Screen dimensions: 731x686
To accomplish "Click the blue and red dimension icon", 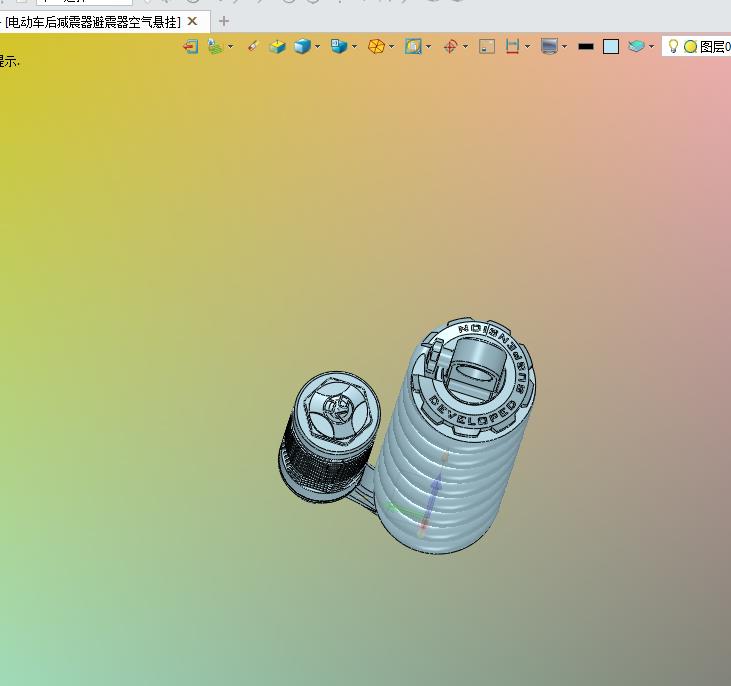I will (x=512, y=47).
